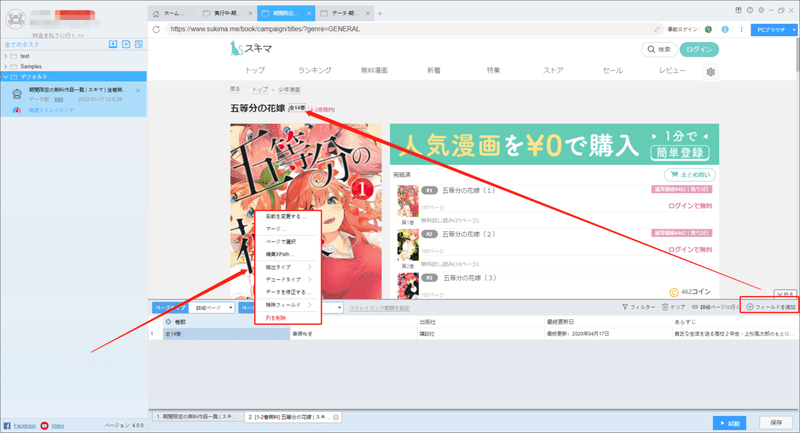This screenshot has width=800, height=433.
Task: Expand the test folder in task tree
Action: pyautogui.click(x=6, y=56)
